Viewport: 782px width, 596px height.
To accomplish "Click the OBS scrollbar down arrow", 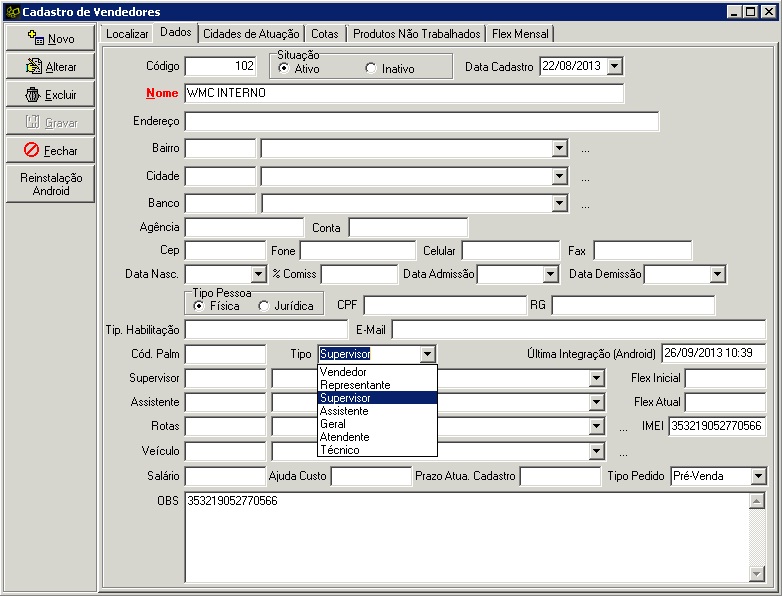I will coord(757,573).
